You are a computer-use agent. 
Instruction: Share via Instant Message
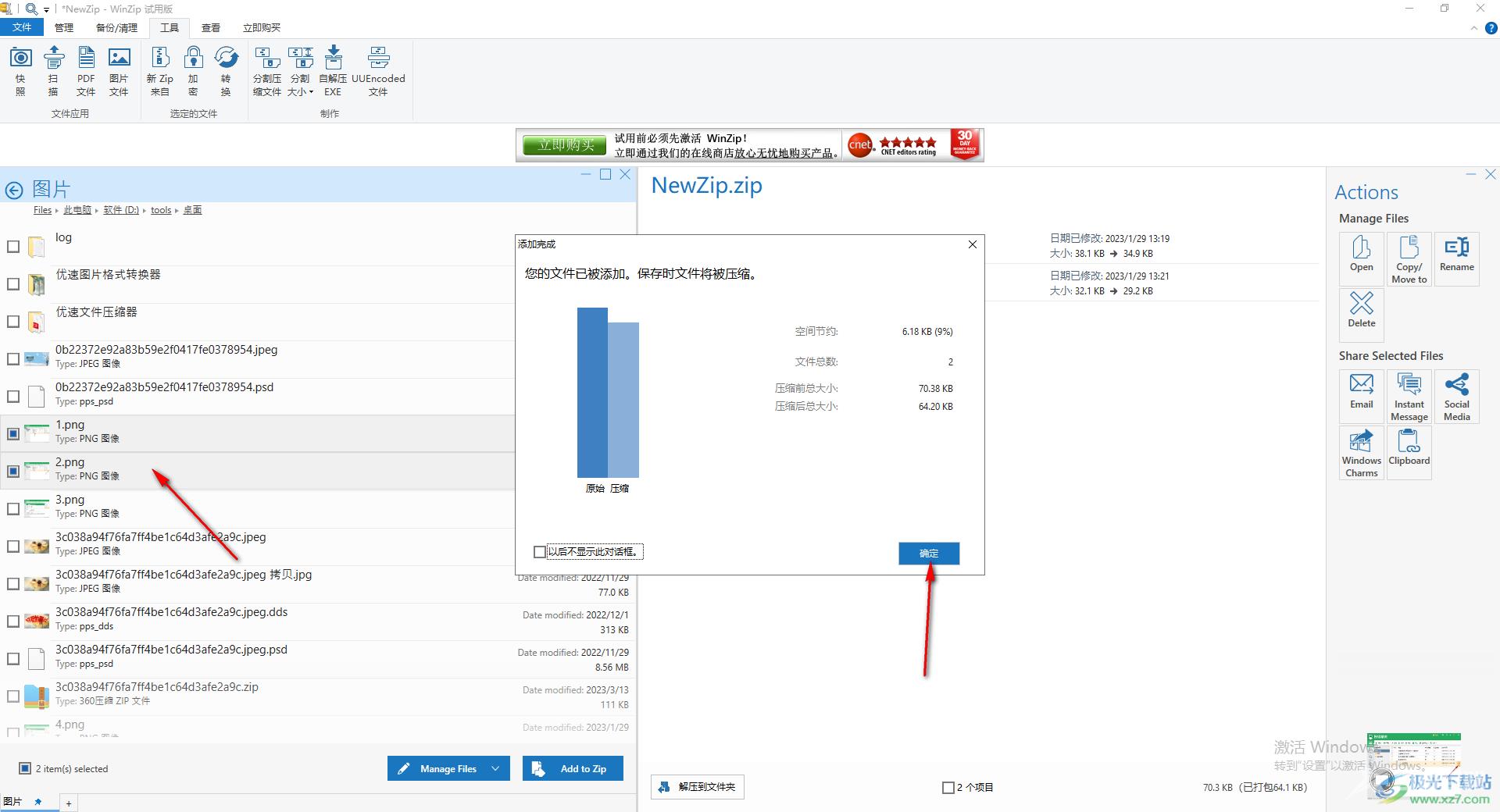click(1409, 397)
